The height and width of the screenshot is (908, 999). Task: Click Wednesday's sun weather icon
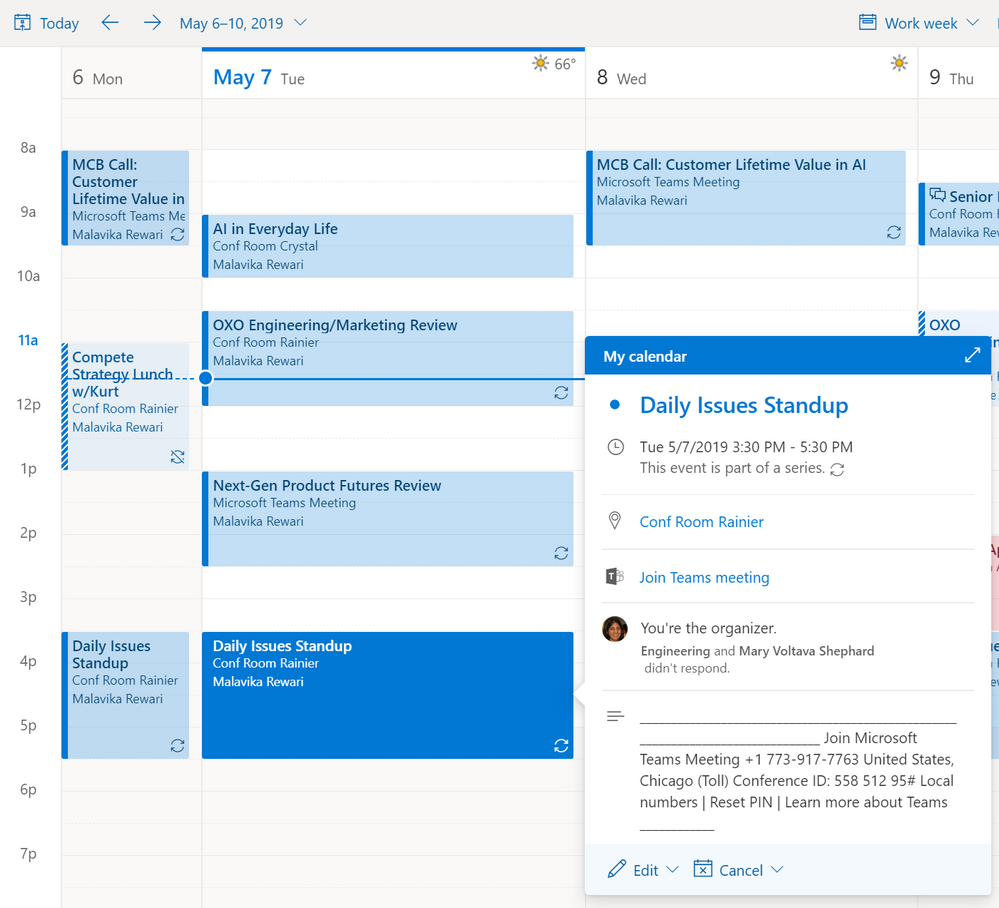tap(899, 63)
